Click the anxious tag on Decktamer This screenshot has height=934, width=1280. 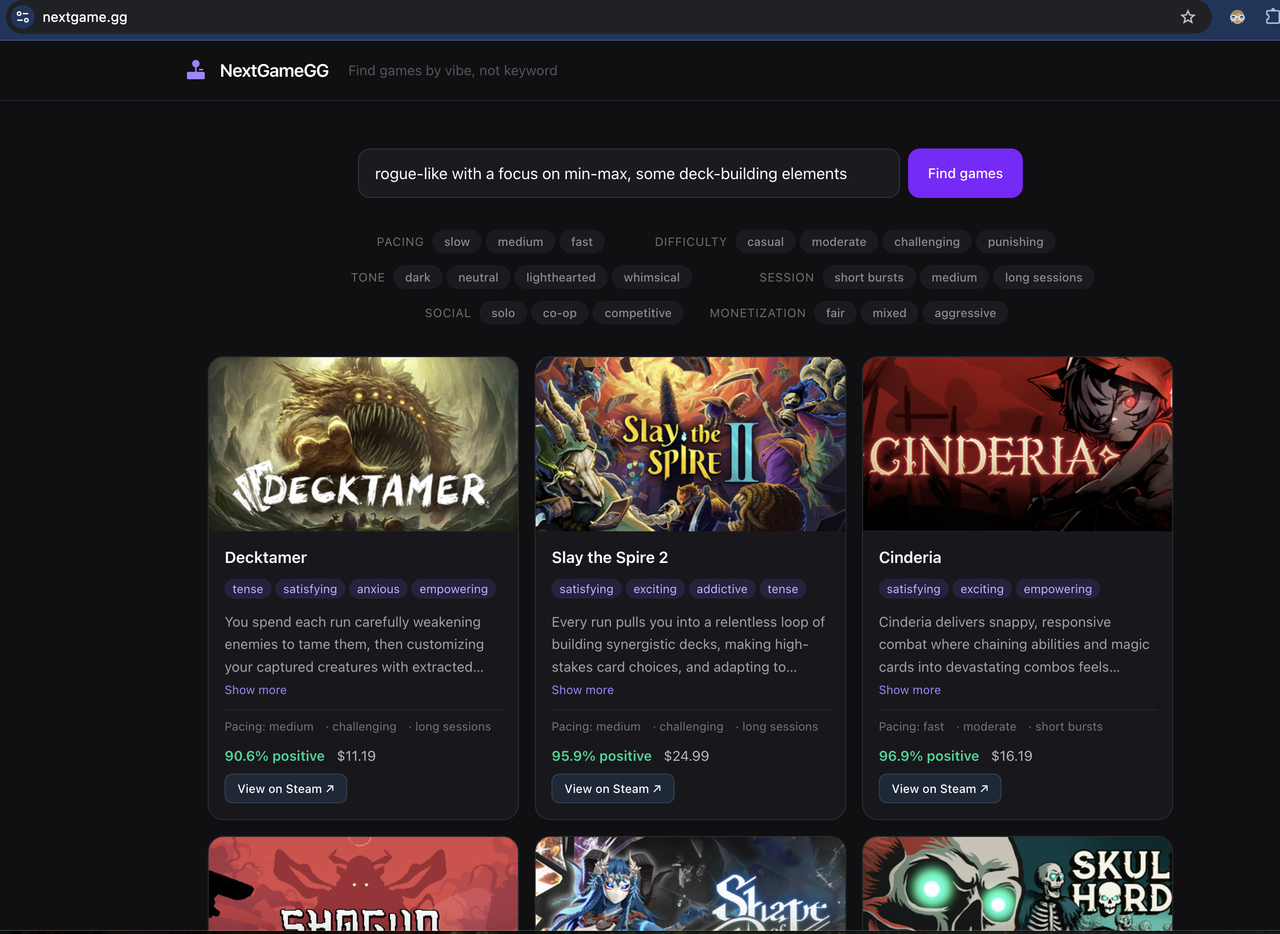click(378, 589)
